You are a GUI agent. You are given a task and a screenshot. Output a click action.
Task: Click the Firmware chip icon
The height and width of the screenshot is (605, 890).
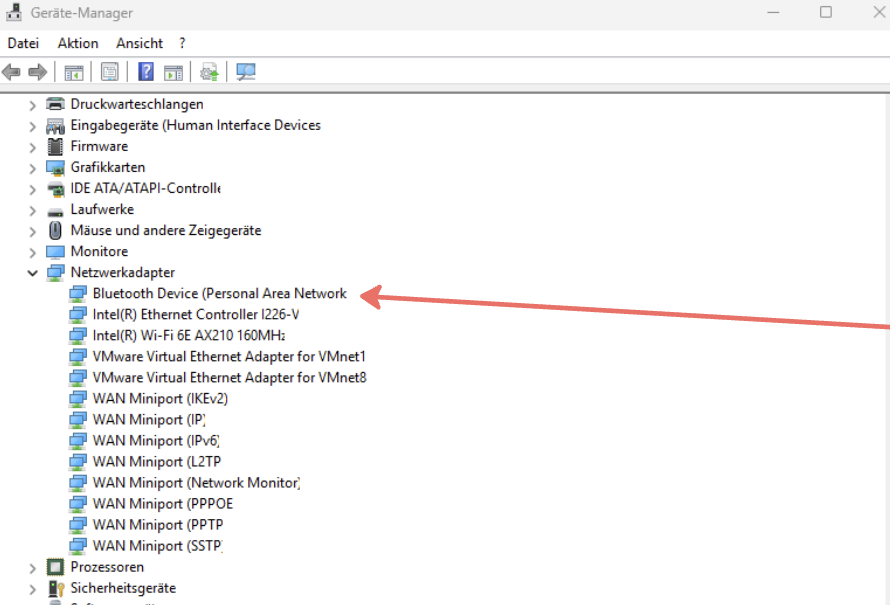point(55,146)
